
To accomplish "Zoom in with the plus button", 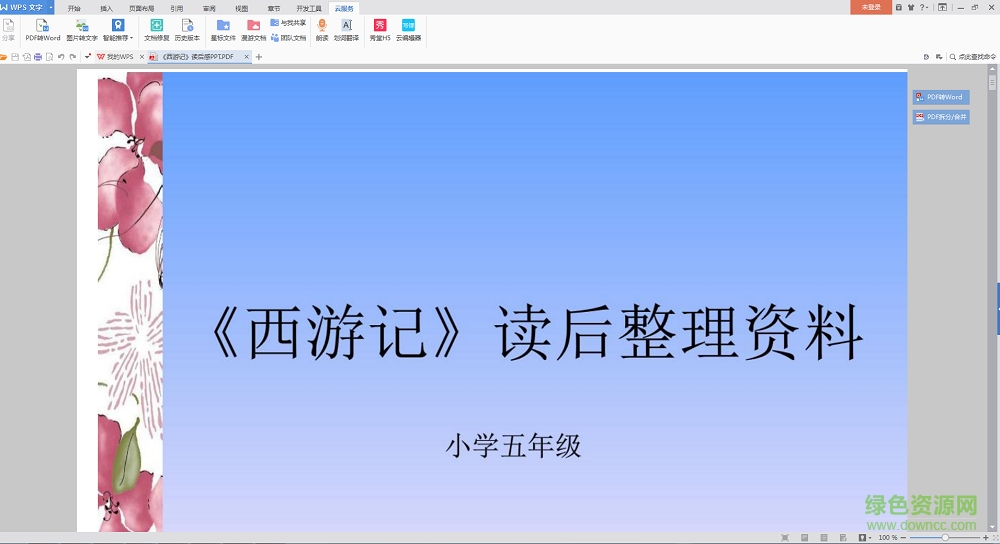I will (x=985, y=538).
